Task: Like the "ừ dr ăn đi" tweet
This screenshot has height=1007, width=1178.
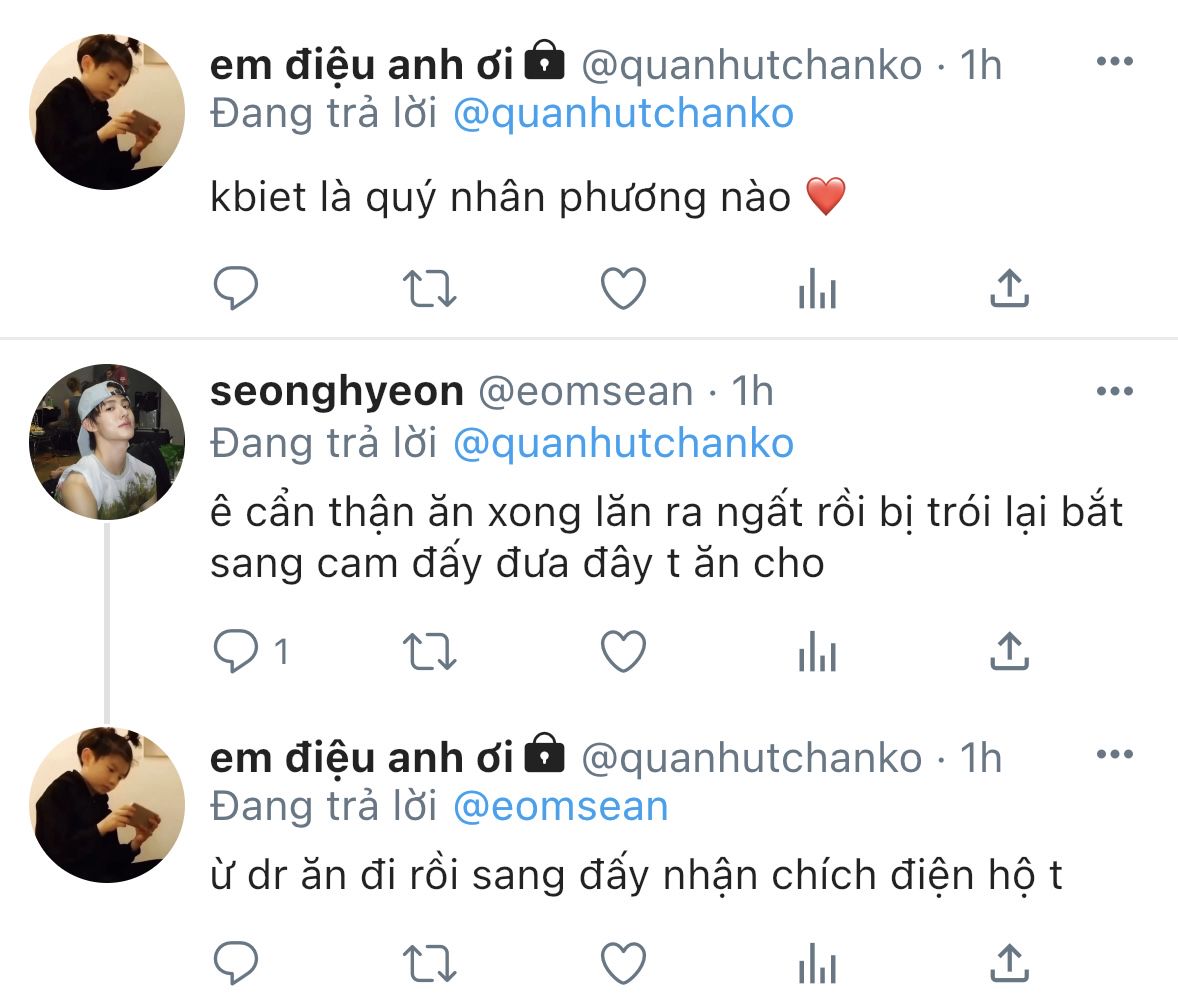Action: point(623,963)
